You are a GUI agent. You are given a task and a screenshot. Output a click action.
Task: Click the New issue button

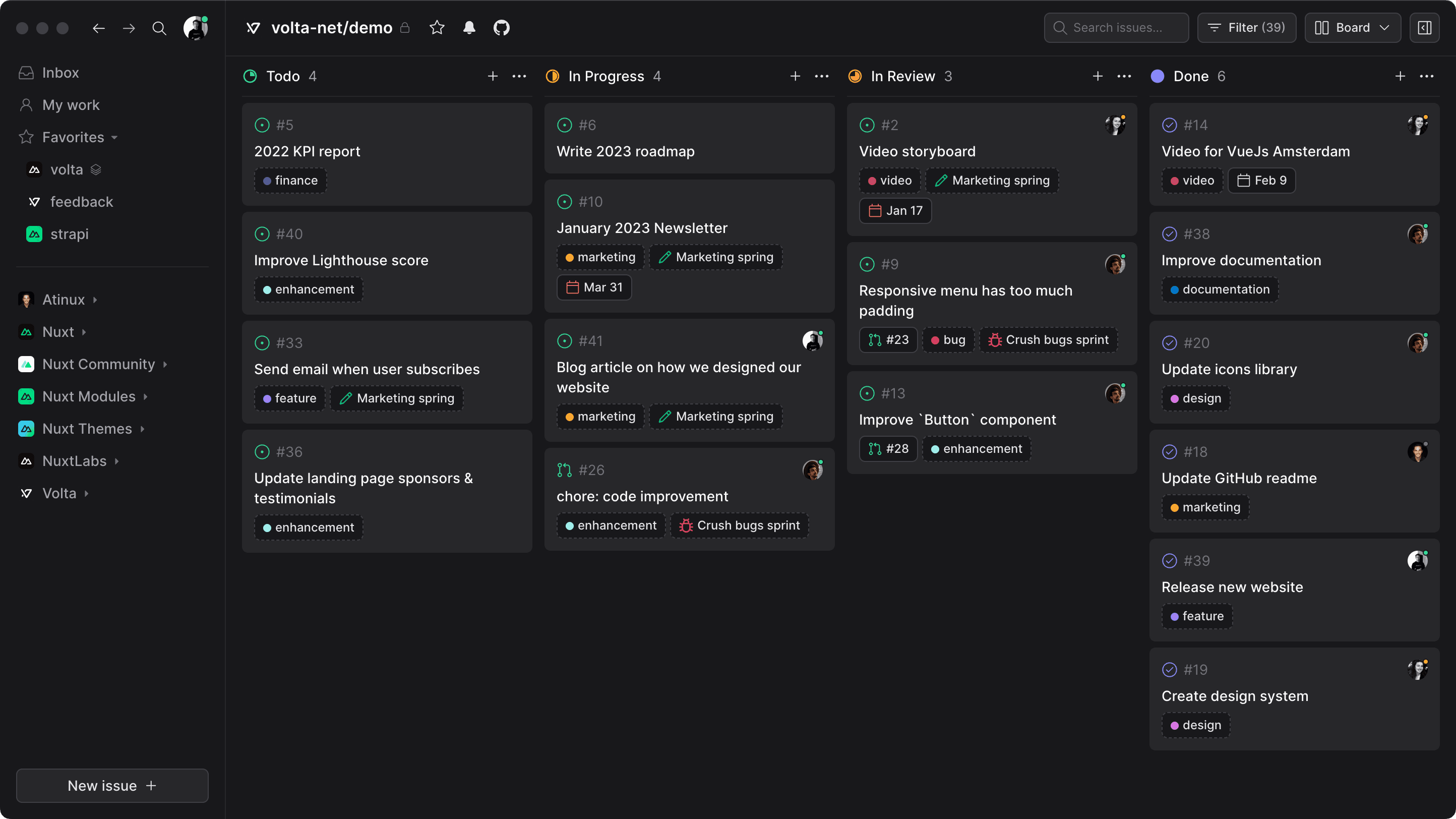coord(112,786)
